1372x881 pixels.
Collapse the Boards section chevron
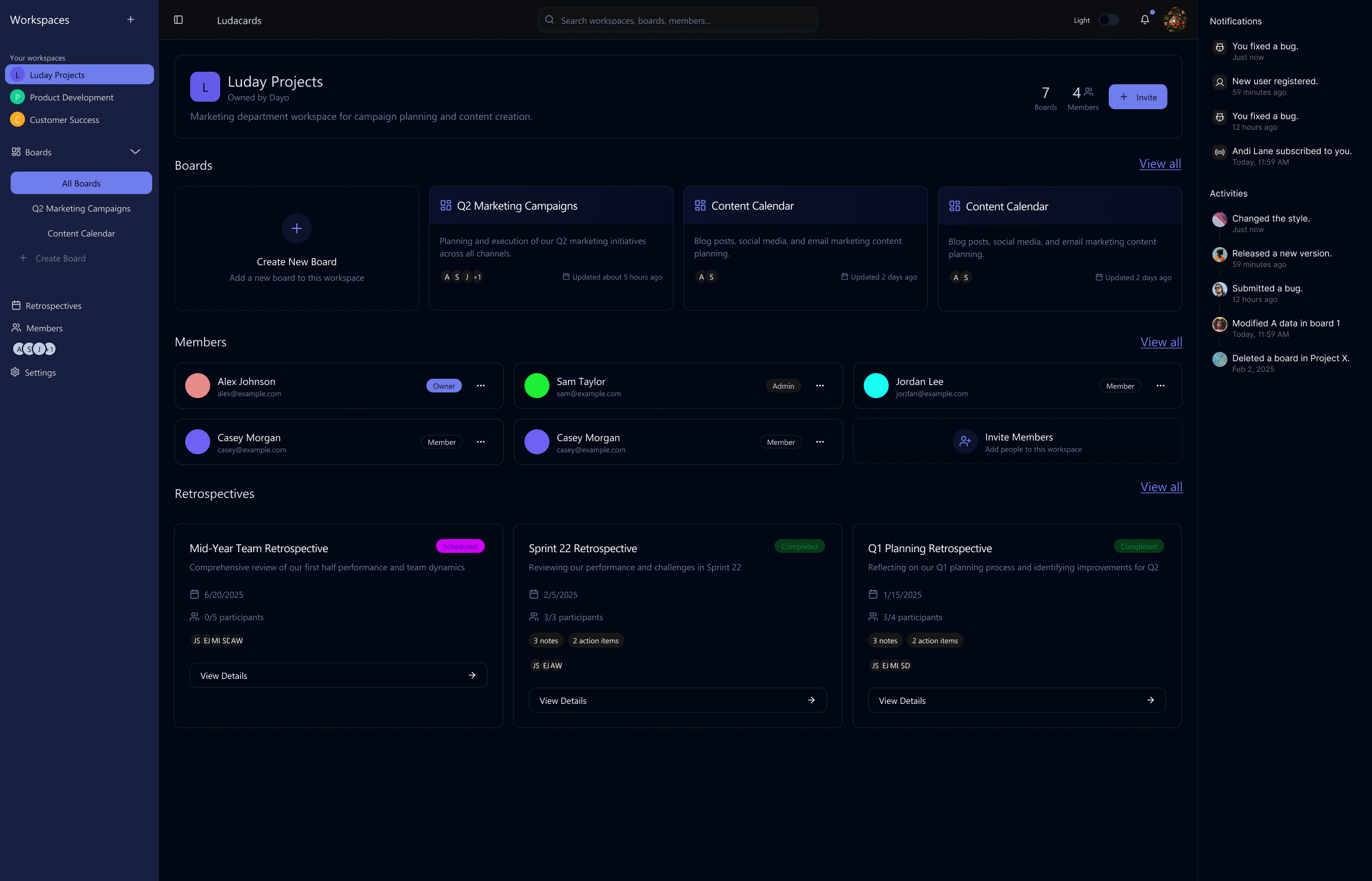[x=135, y=152]
